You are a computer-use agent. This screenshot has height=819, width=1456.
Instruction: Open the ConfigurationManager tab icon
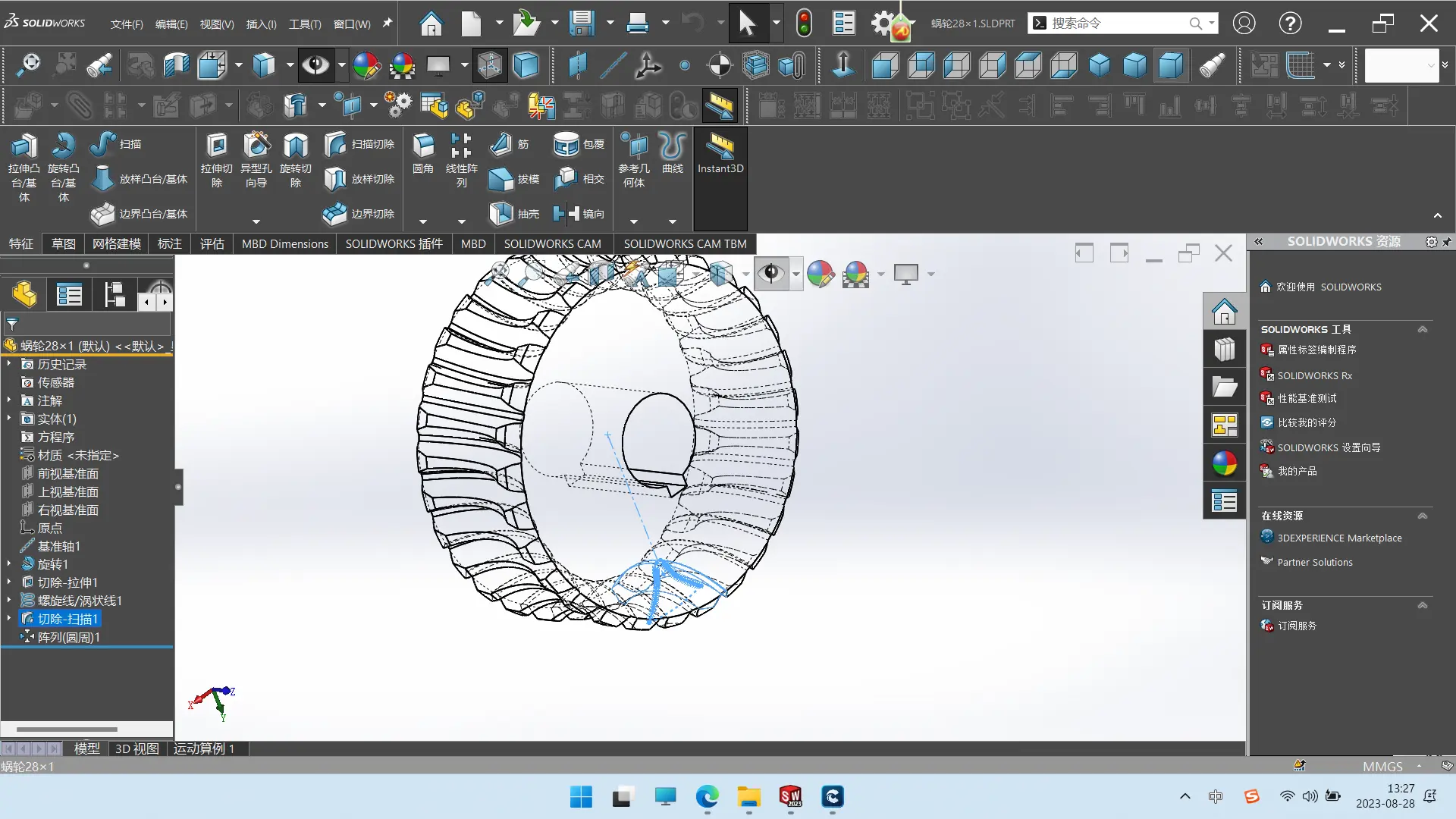click(115, 294)
